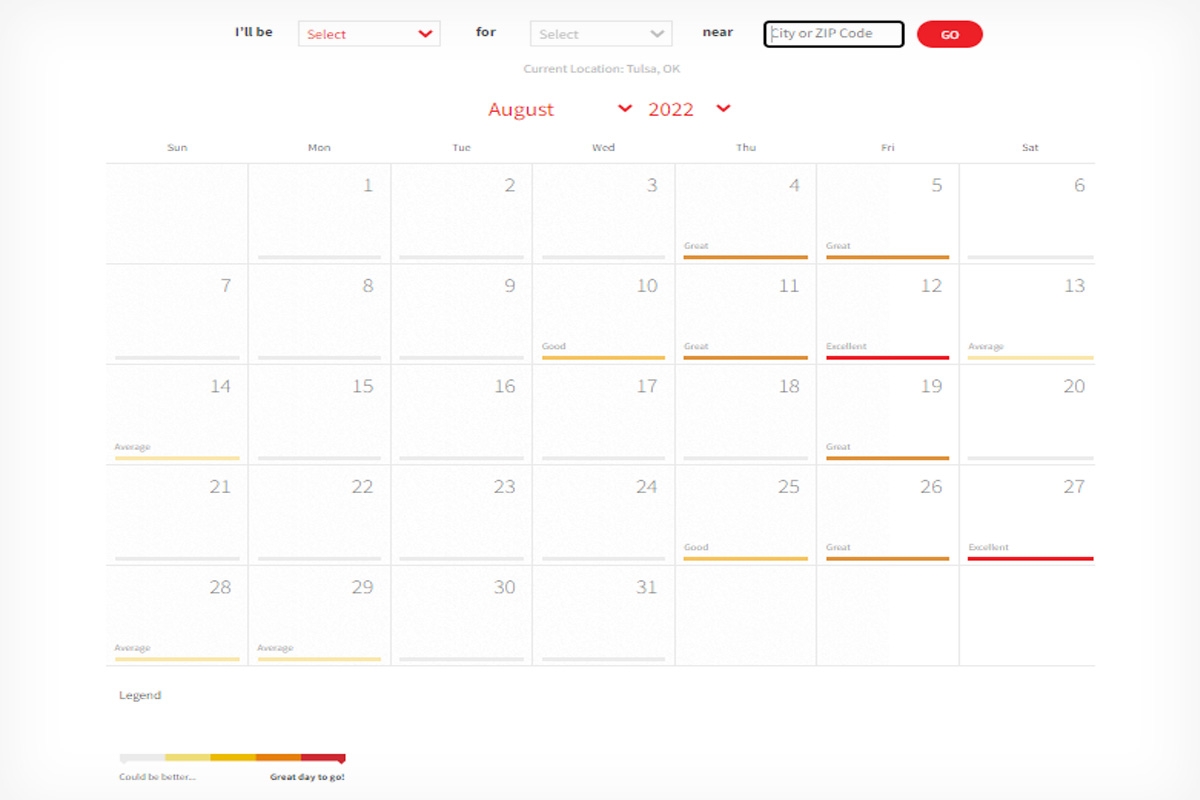Click the City or ZIP Code field

[832, 33]
